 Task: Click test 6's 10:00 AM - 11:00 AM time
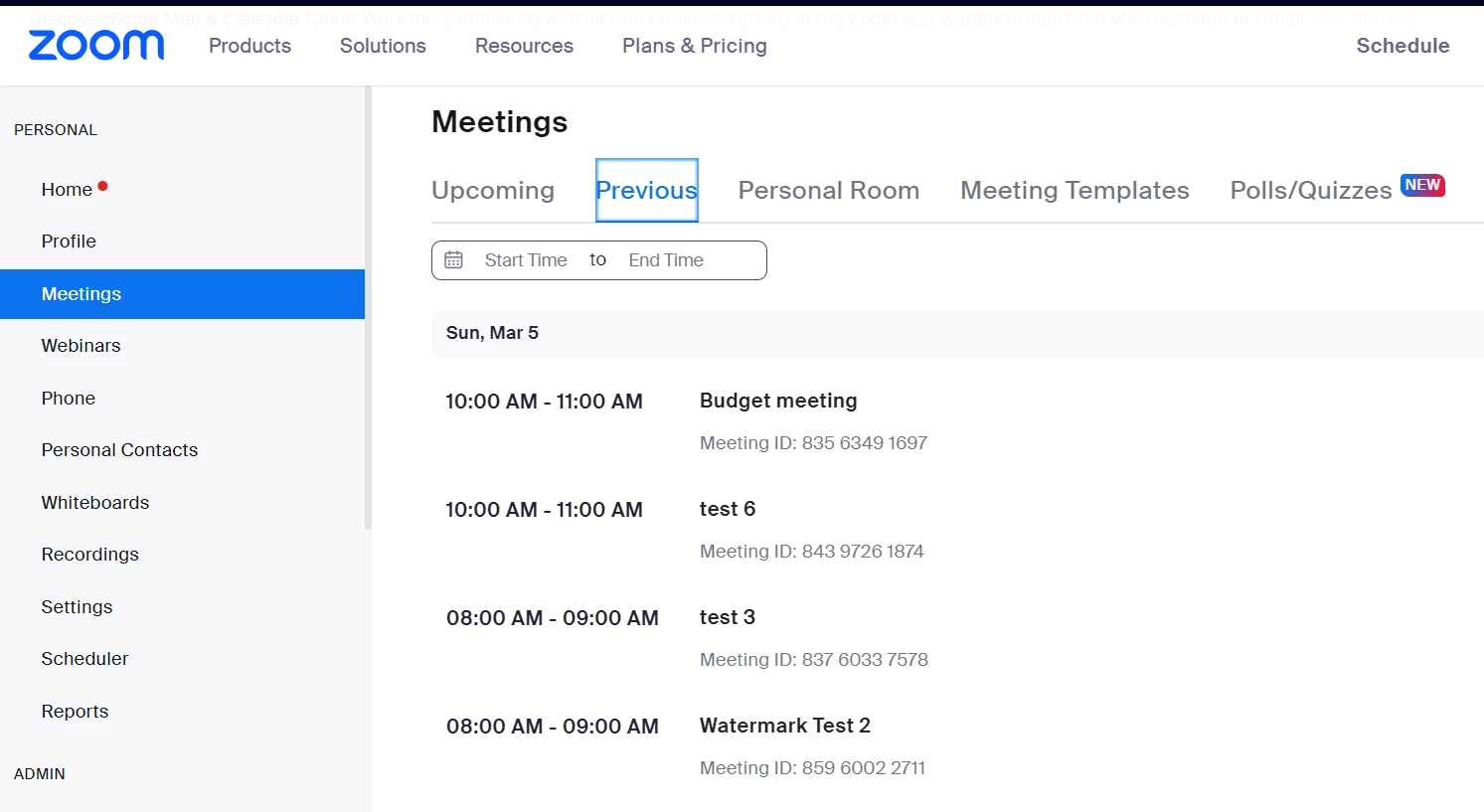(544, 510)
